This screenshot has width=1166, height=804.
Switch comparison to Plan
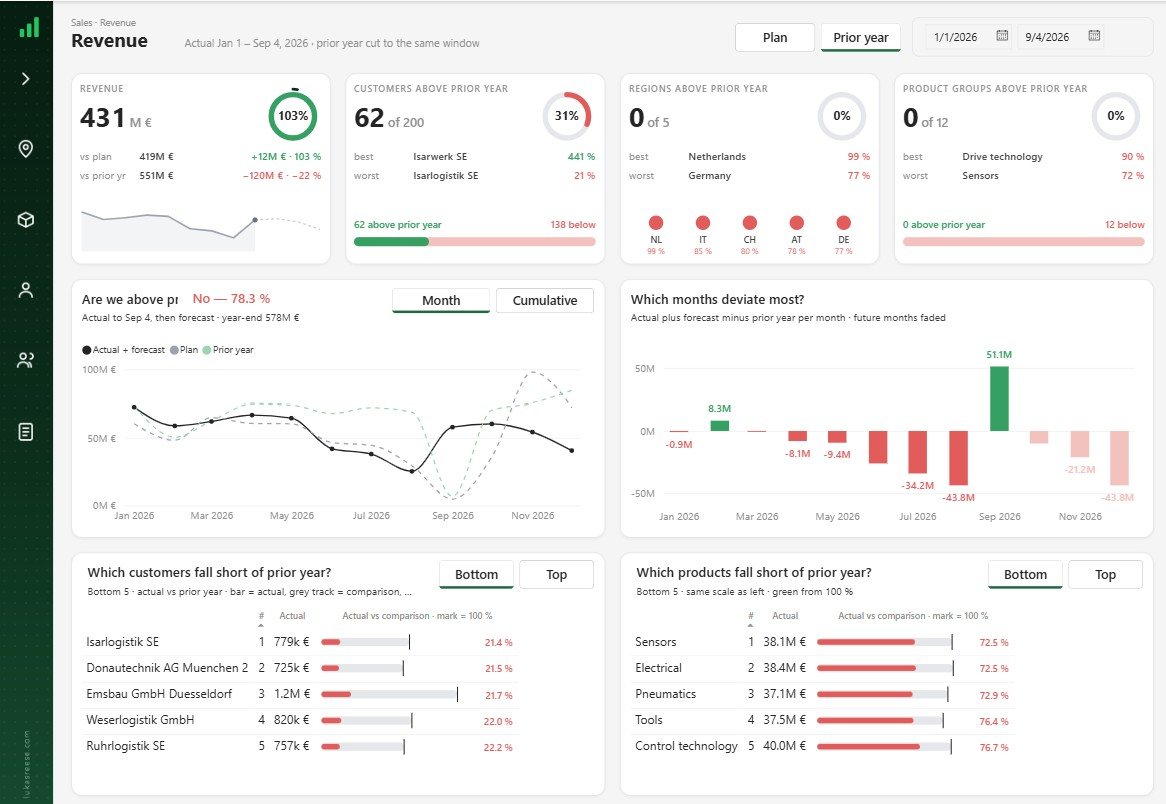pos(775,37)
